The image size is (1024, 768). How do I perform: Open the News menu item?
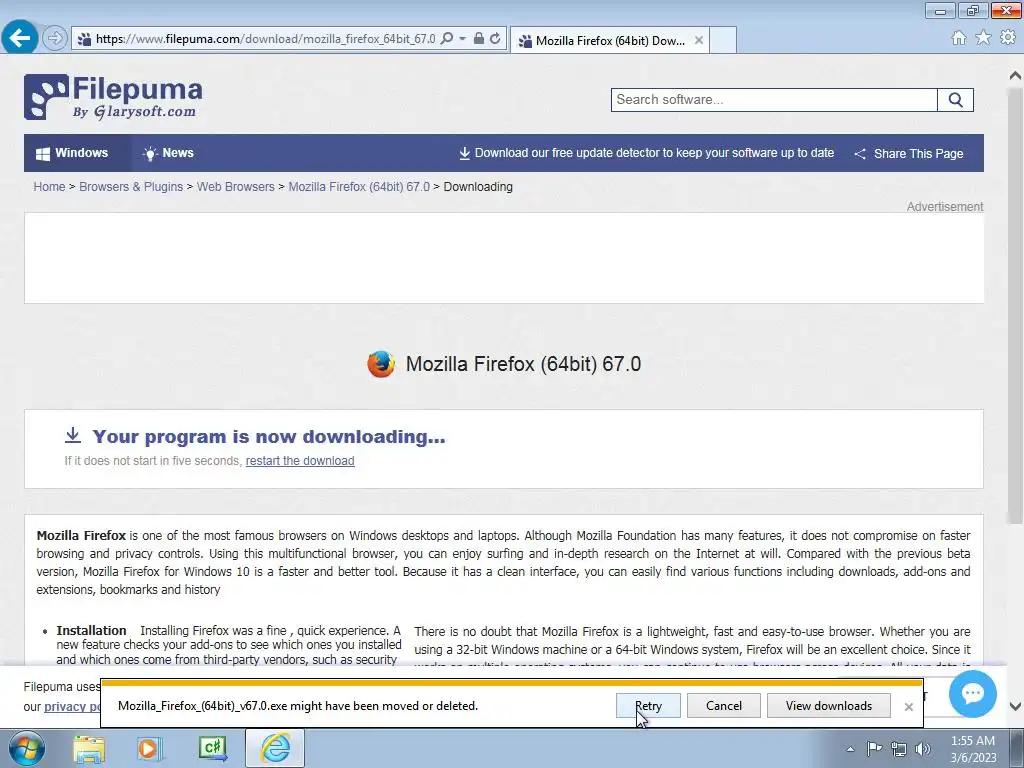point(168,153)
